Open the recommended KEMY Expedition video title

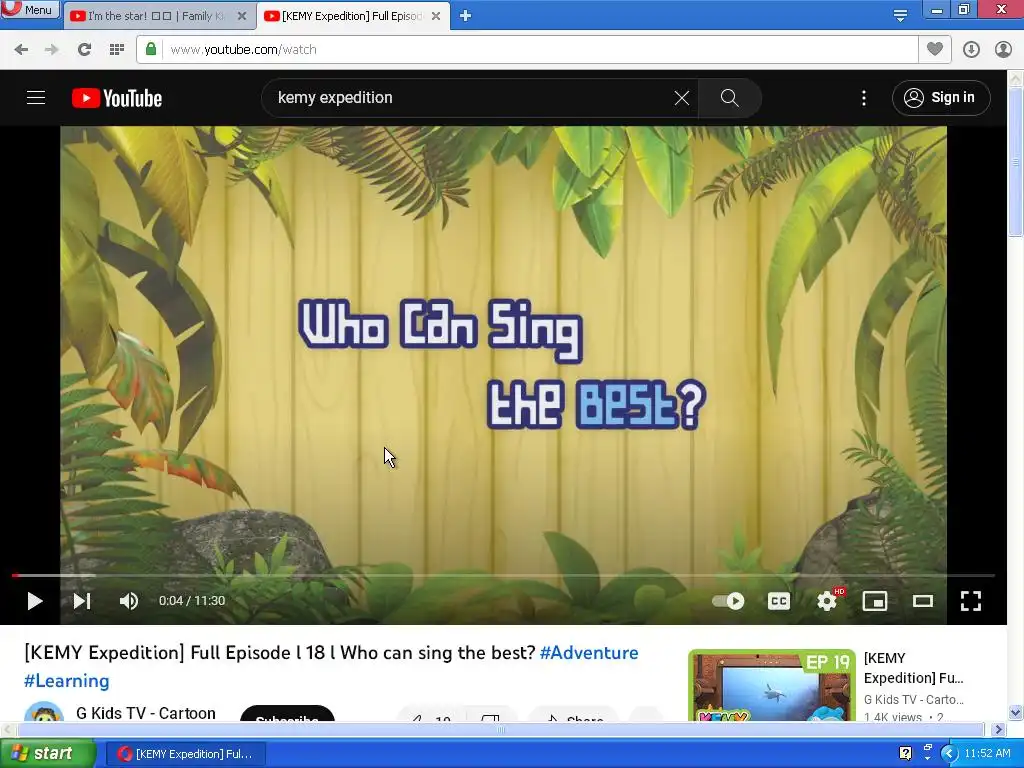tap(914, 668)
